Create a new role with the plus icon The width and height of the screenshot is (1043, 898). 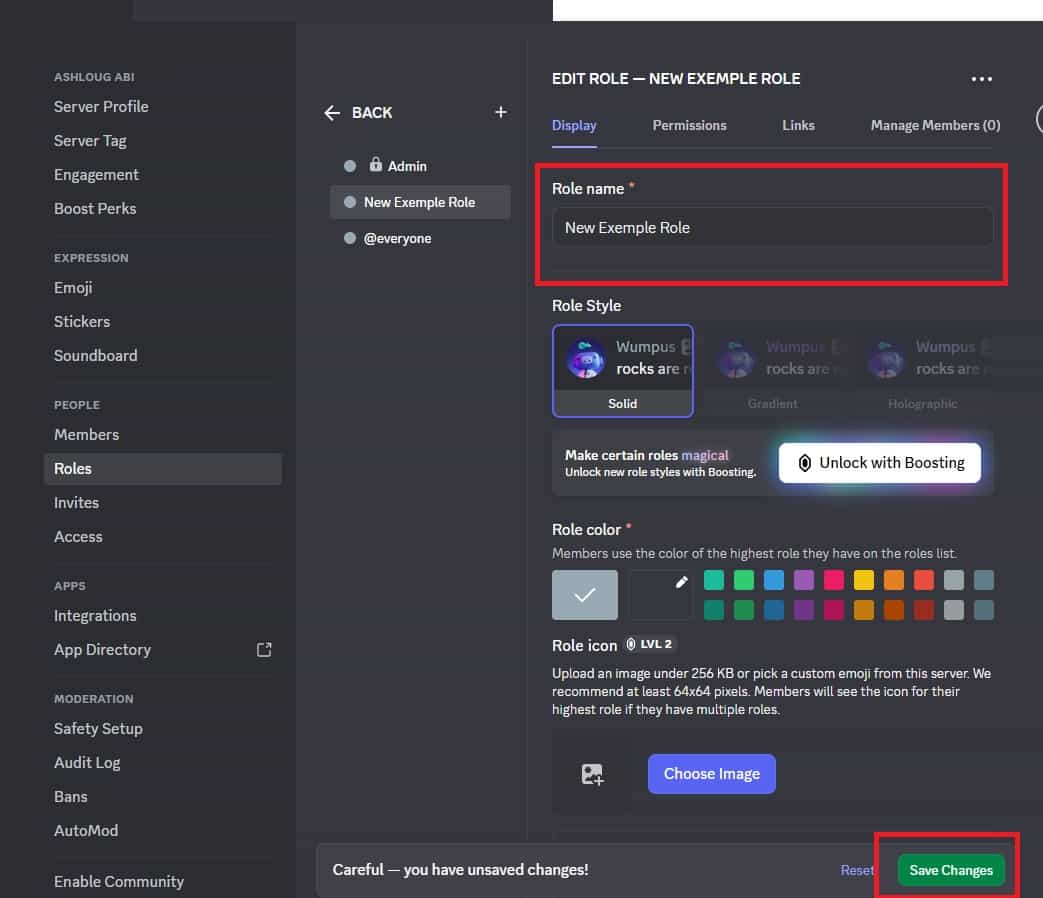500,112
